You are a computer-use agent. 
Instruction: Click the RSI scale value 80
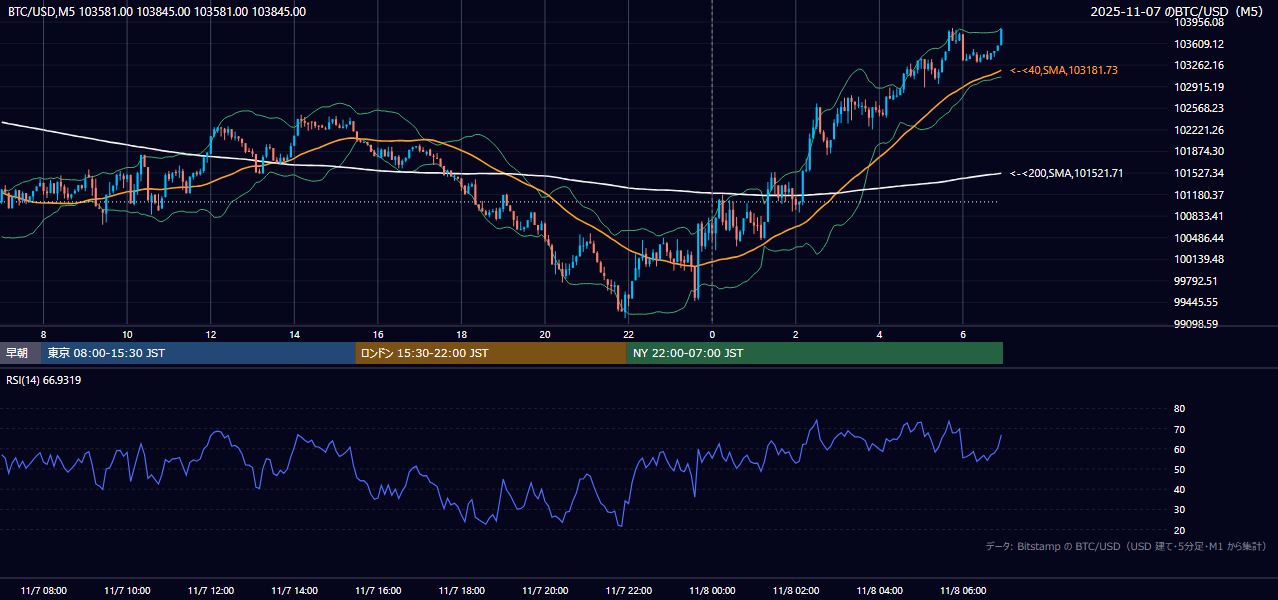[1179, 409]
